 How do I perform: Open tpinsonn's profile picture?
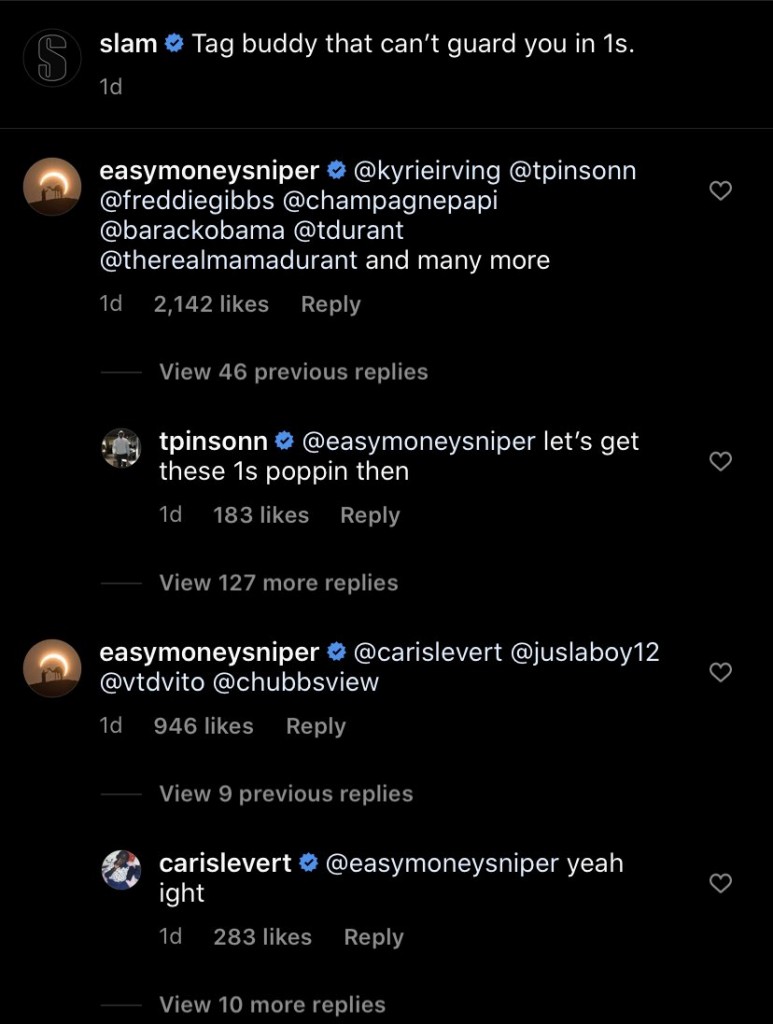pos(121,449)
